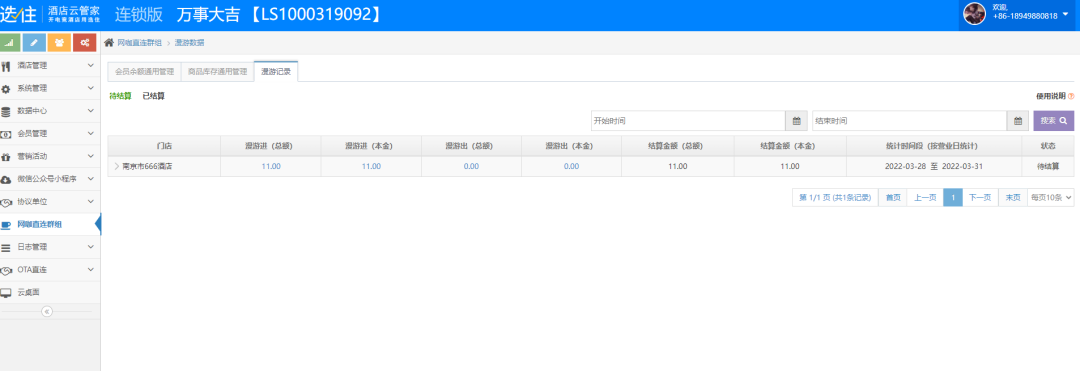The height and width of the screenshot is (371, 1080).
Task: Expand the 酒店管理 sidebar menu
Action: [50, 66]
